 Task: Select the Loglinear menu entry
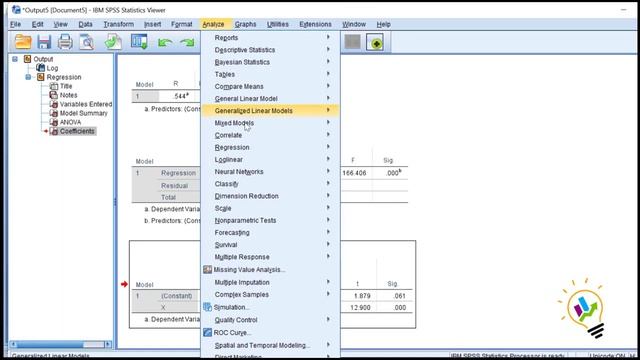coord(270,160)
